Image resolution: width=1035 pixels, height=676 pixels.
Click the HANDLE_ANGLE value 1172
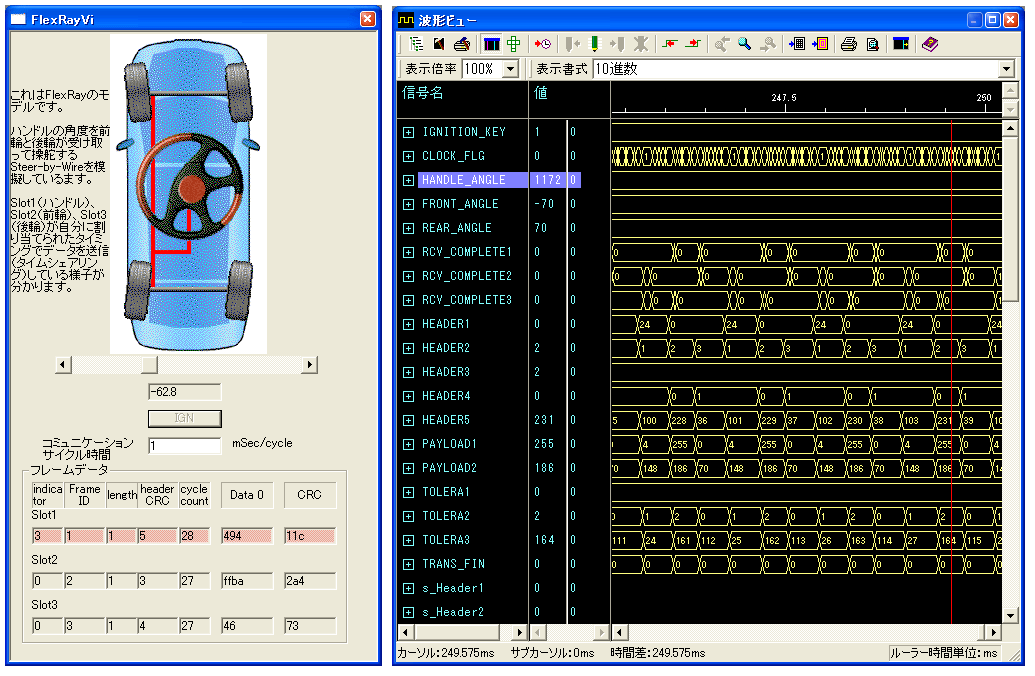(x=548, y=180)
